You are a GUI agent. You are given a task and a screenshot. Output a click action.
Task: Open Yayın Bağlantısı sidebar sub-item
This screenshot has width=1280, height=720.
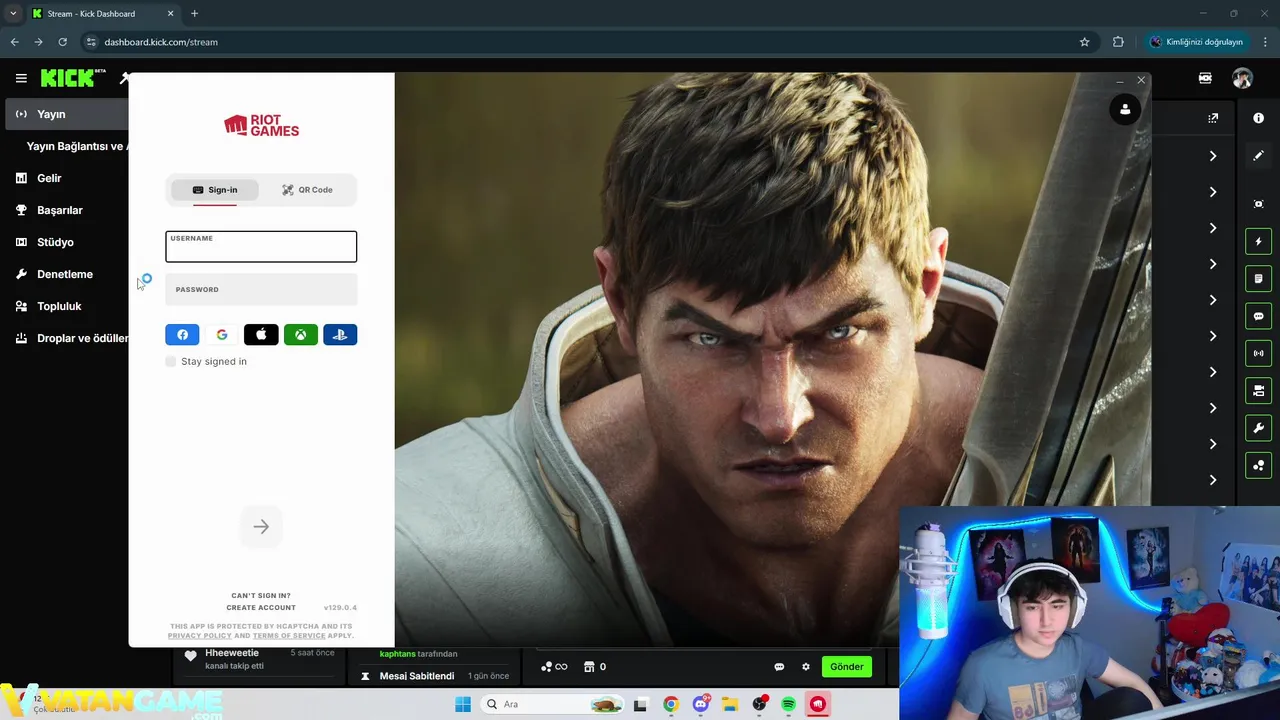[76, 146]
